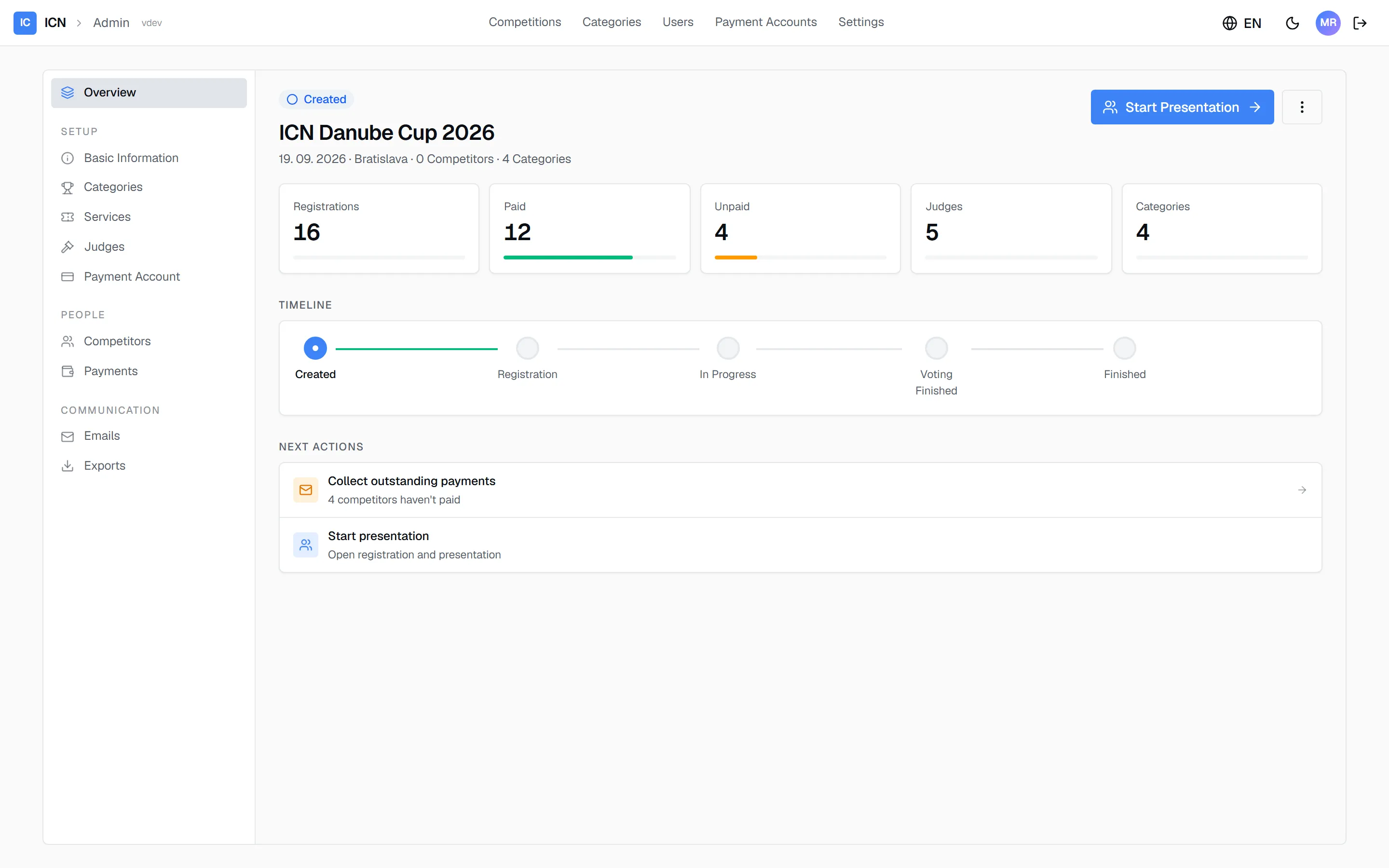Toggle dark mode moon icon
The image size is (1389, 868).
pos(1293,23)
